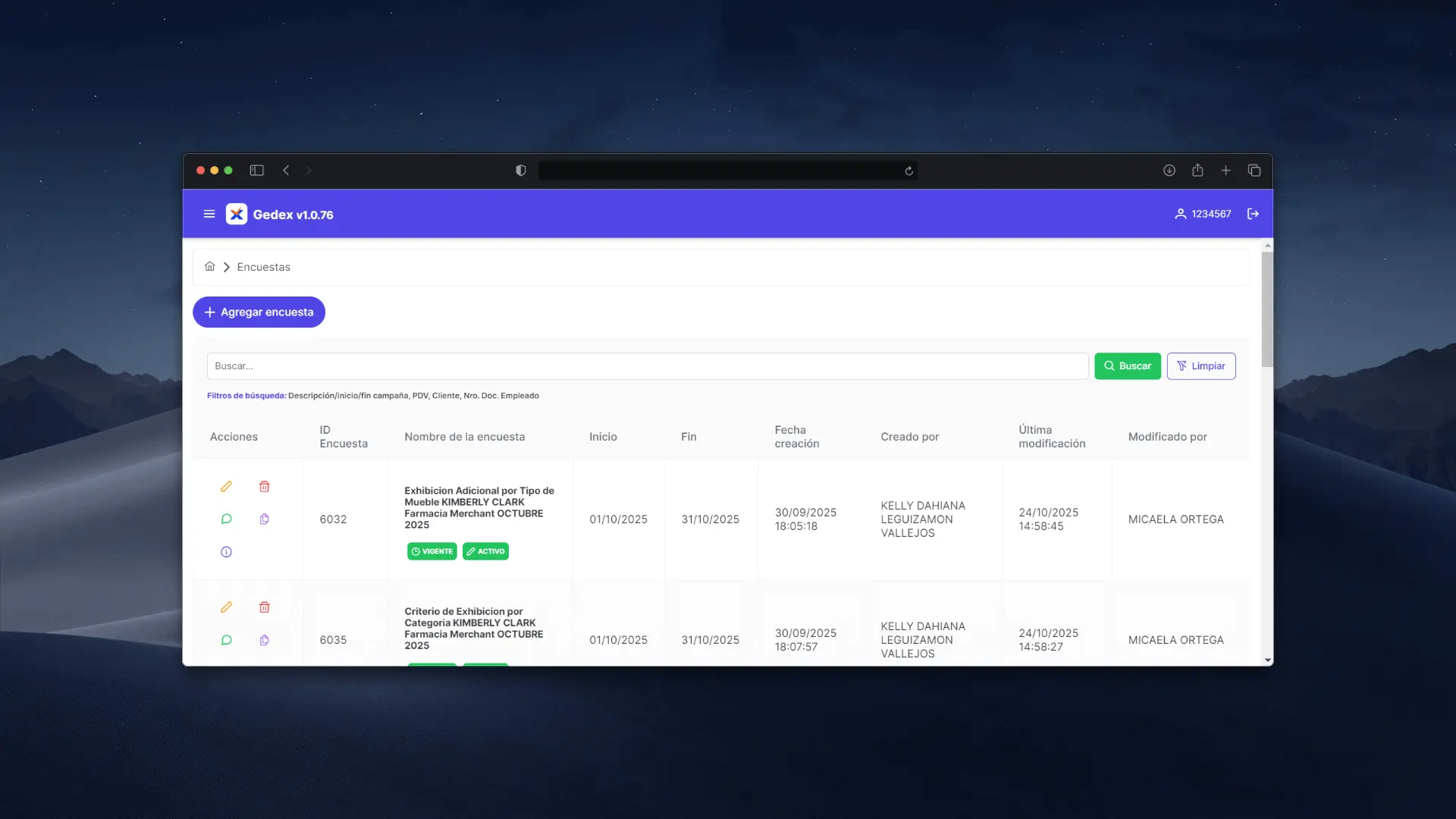Go to home via breadcrumb icon
This screenshot has width=1456, height=819.
click(x=210, y=266)
